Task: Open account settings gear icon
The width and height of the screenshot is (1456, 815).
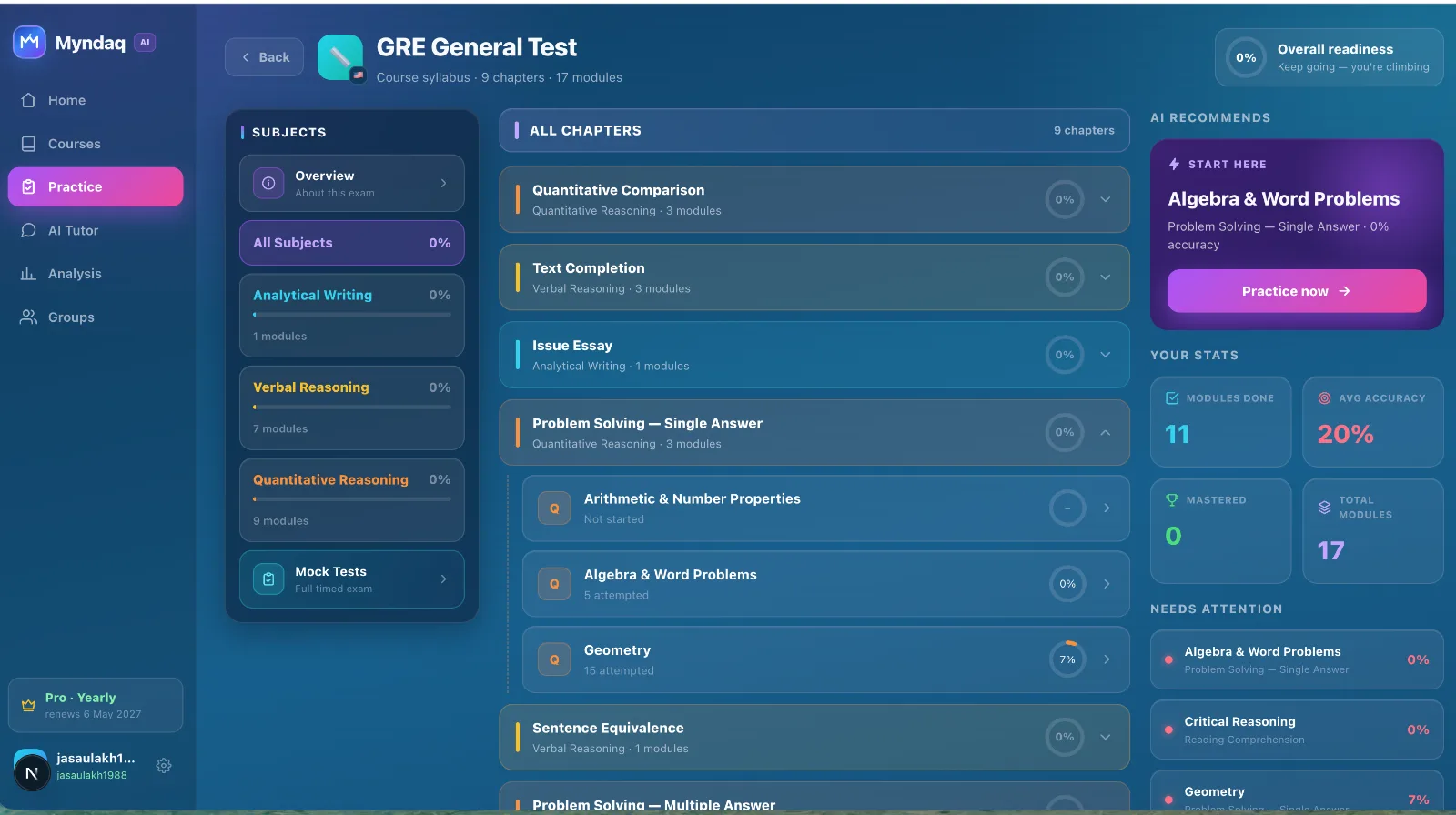Action: [164, 766]
